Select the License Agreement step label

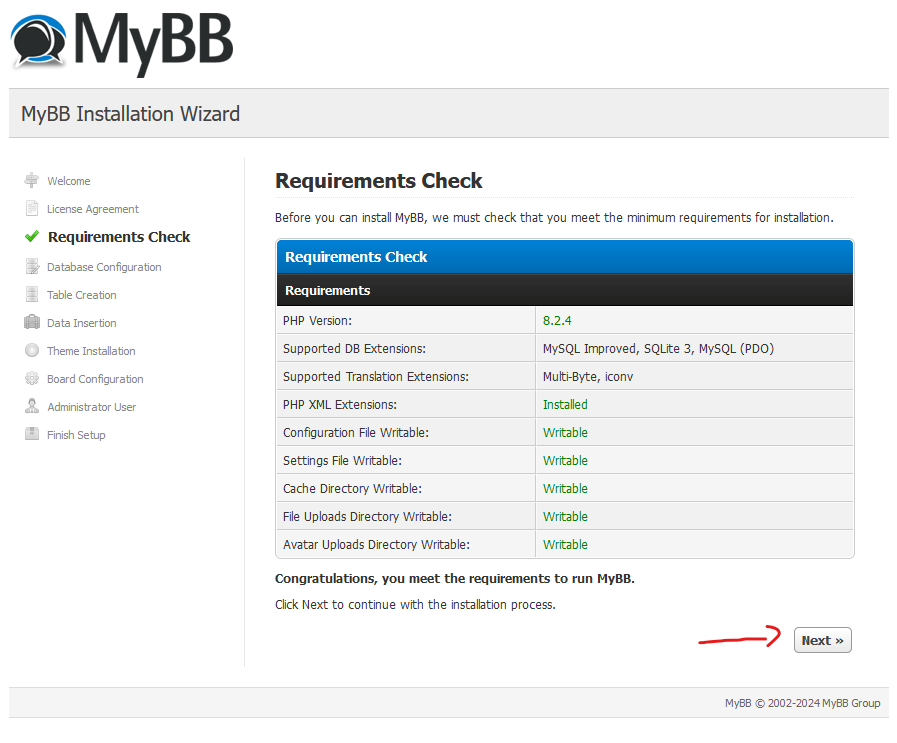pos(93,209)
